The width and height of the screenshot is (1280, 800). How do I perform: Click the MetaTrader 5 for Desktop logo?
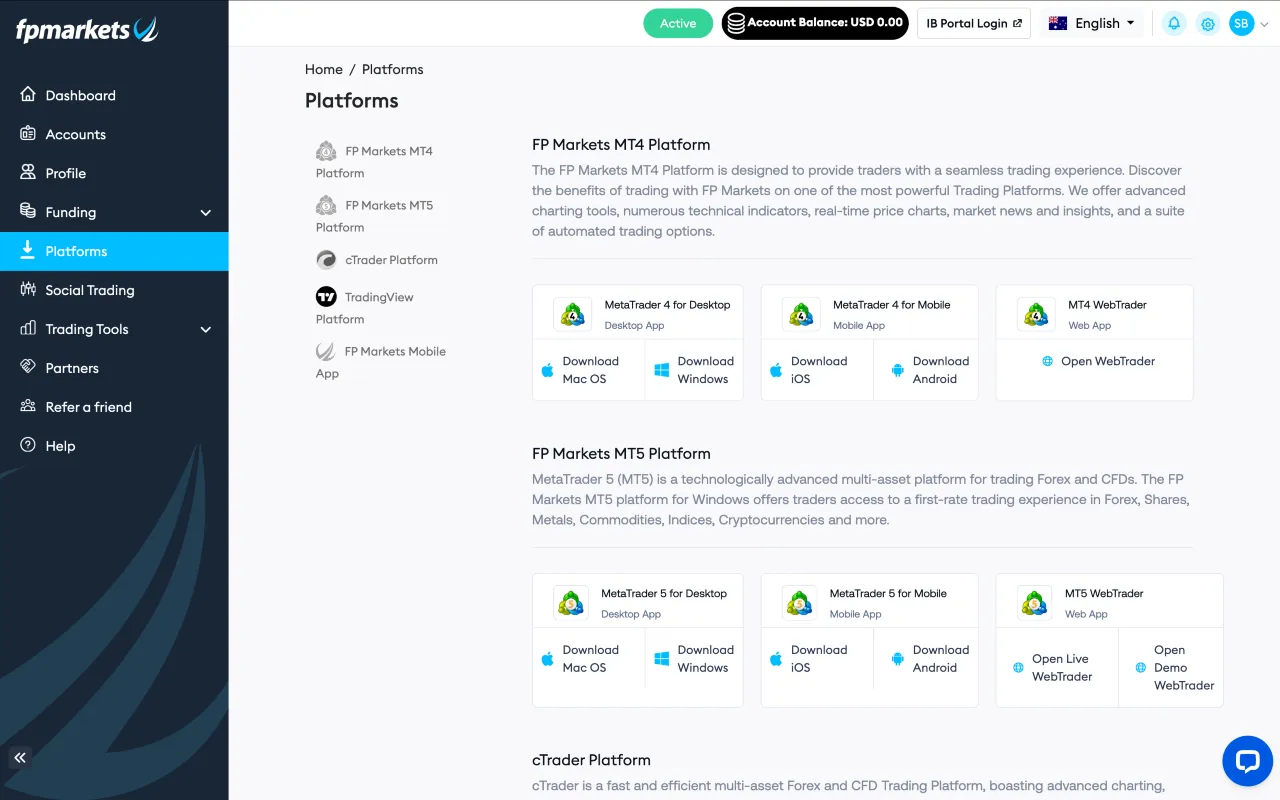(x=571, y=602)
